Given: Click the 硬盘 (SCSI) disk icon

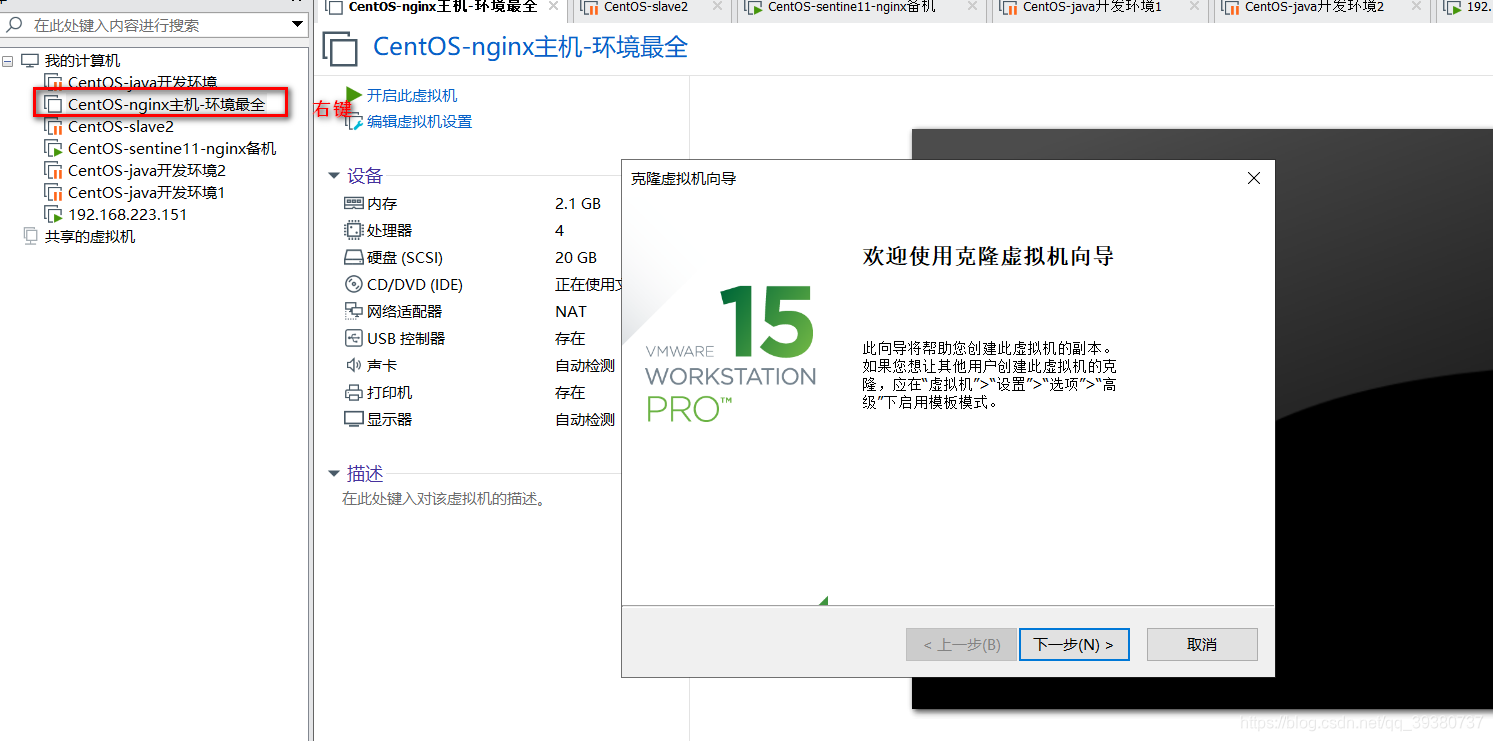Looking at the screenshot, I should tap(353, 257).
